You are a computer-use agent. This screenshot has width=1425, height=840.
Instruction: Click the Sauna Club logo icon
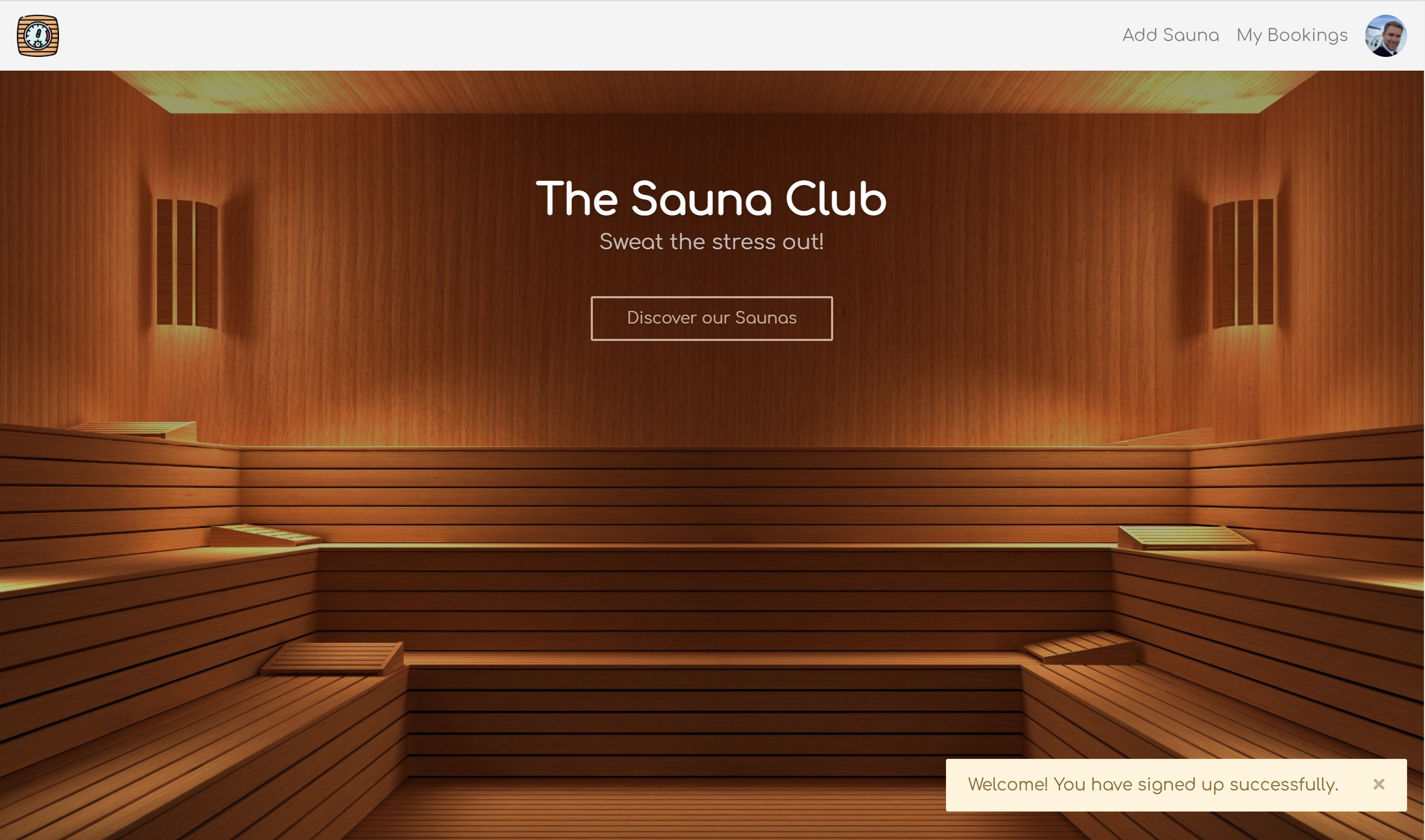(37, 35)
